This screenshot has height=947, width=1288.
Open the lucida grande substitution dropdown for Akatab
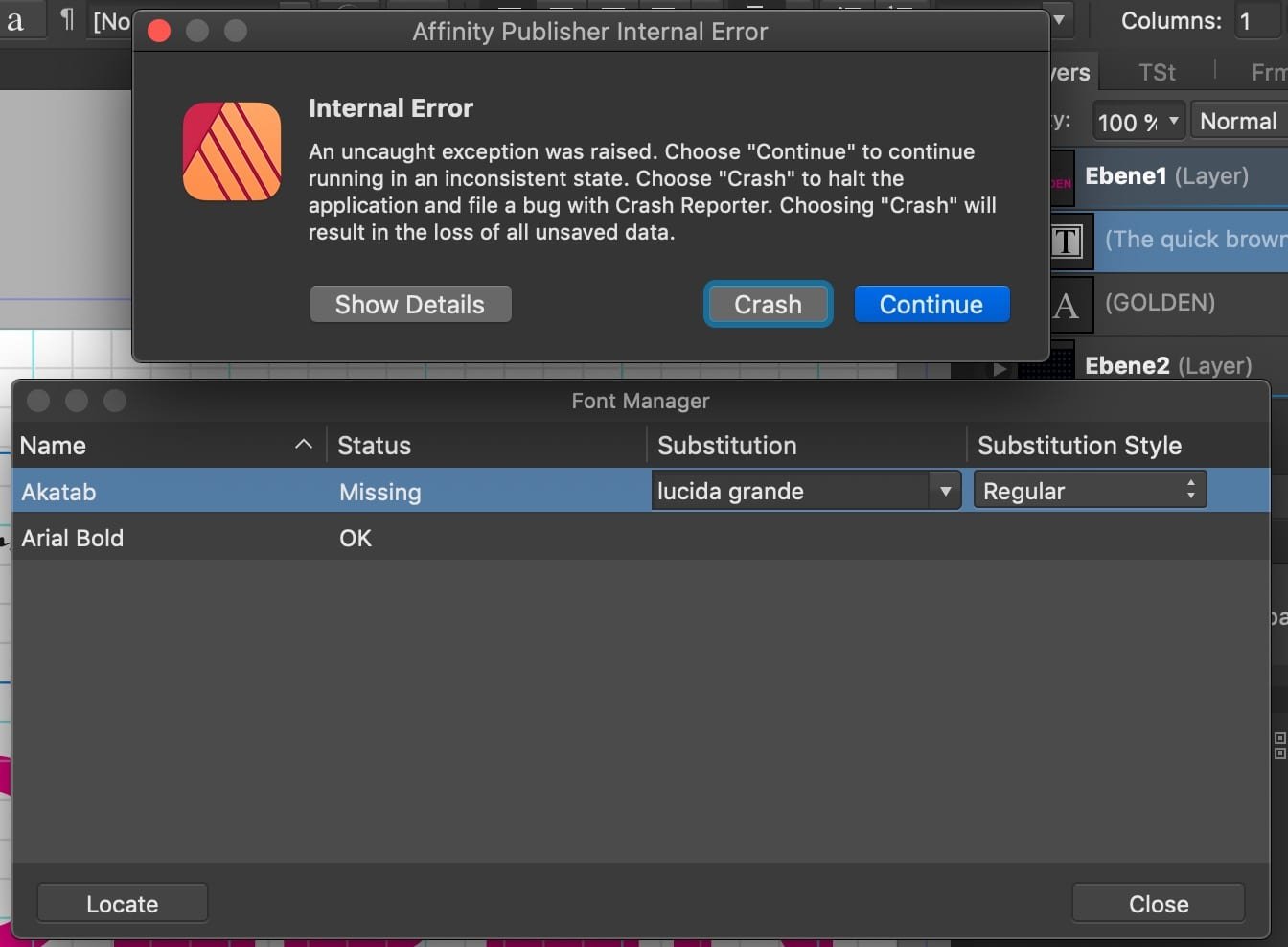(945, 491)
